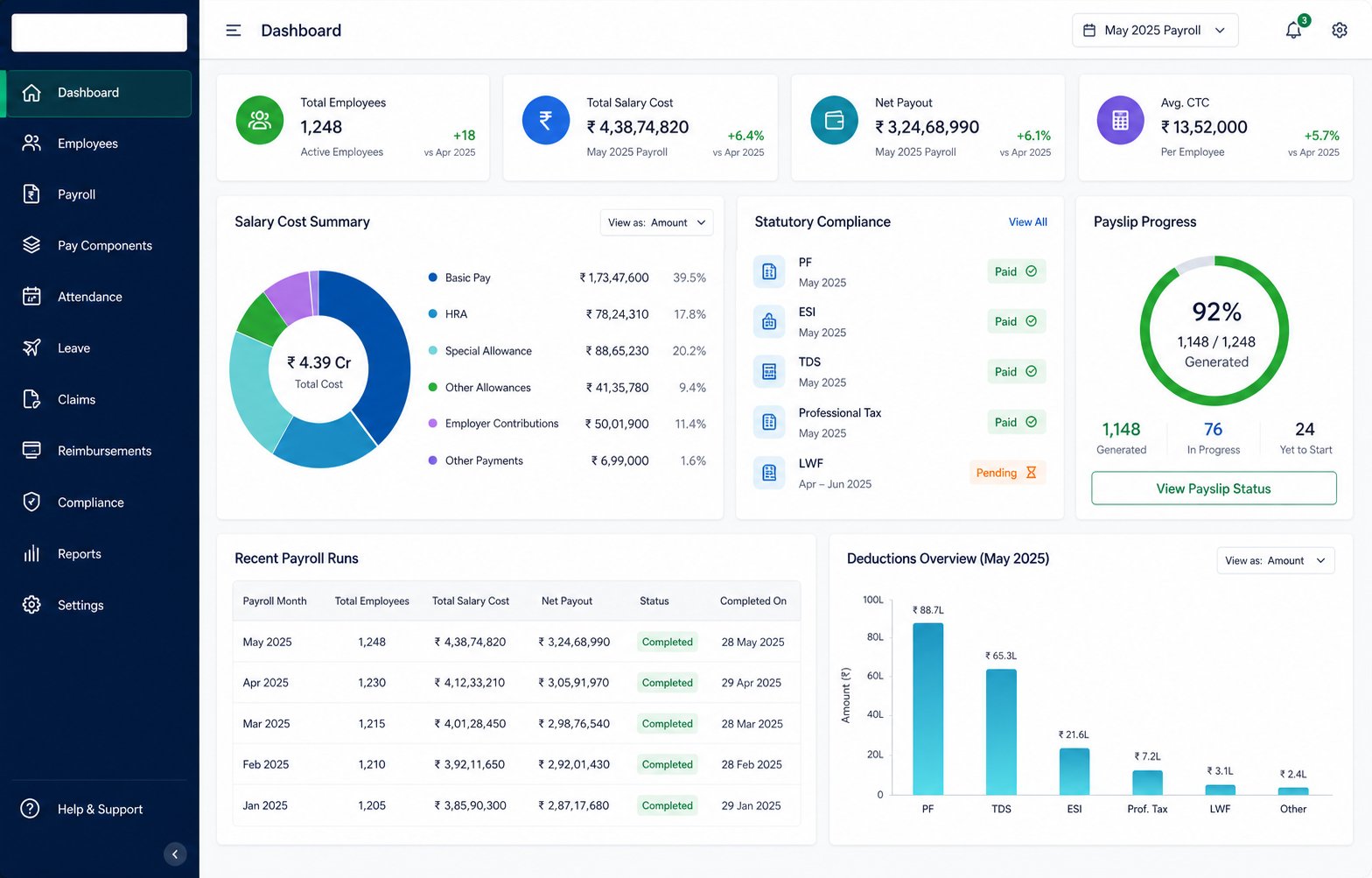Screen dimensions: 1372x878
Task: Click the Paid checkmark icon for PF
Action: click(1031, 271)
